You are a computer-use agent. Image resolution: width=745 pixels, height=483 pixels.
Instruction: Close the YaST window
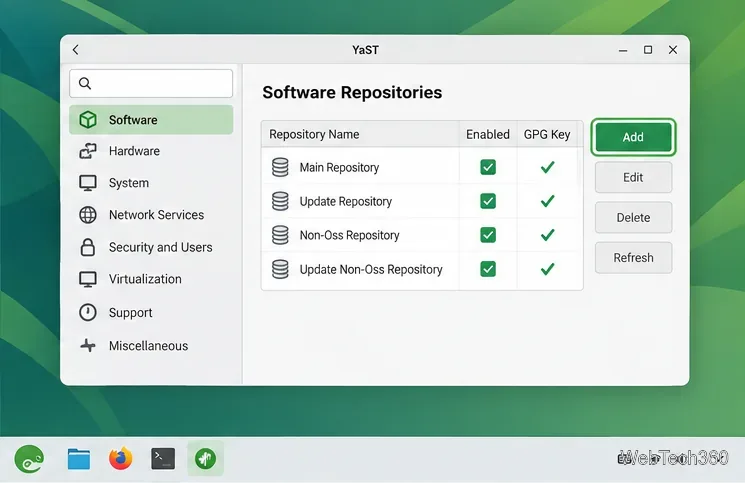click(x=673, y=49)
